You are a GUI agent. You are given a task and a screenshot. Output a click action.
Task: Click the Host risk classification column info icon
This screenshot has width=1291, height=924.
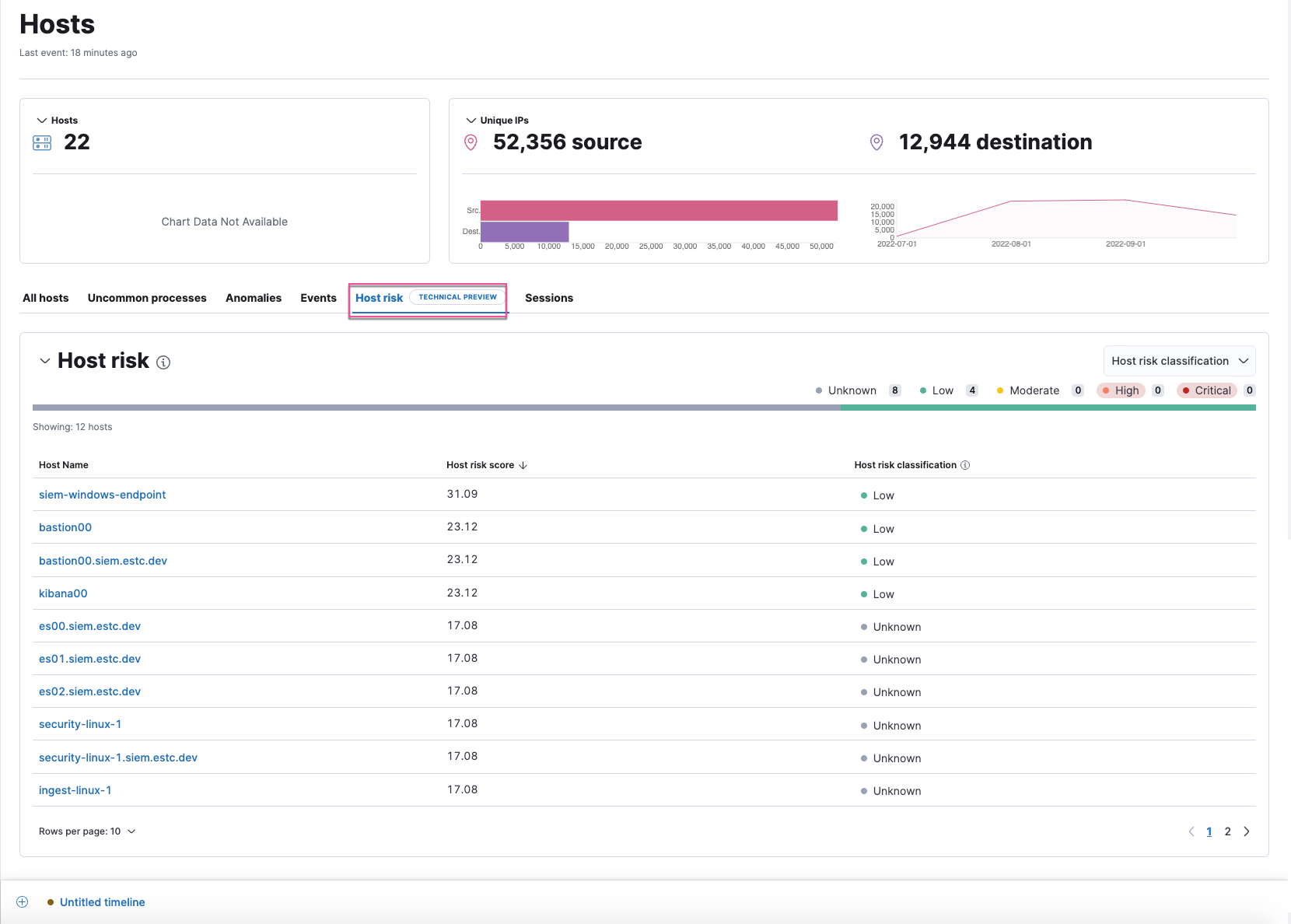tap(965, 464)
